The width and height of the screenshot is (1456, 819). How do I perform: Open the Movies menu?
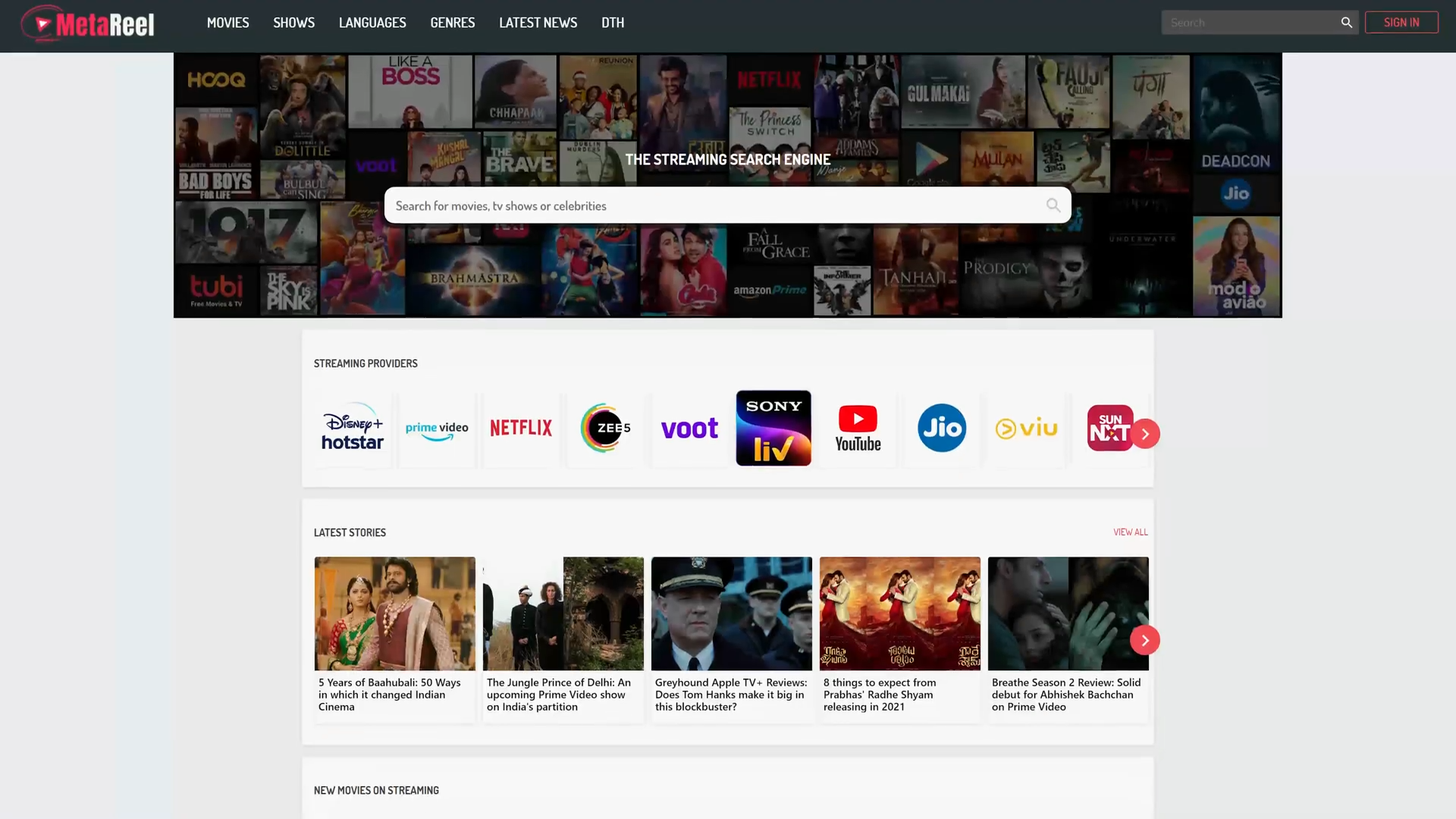point(227,23)
